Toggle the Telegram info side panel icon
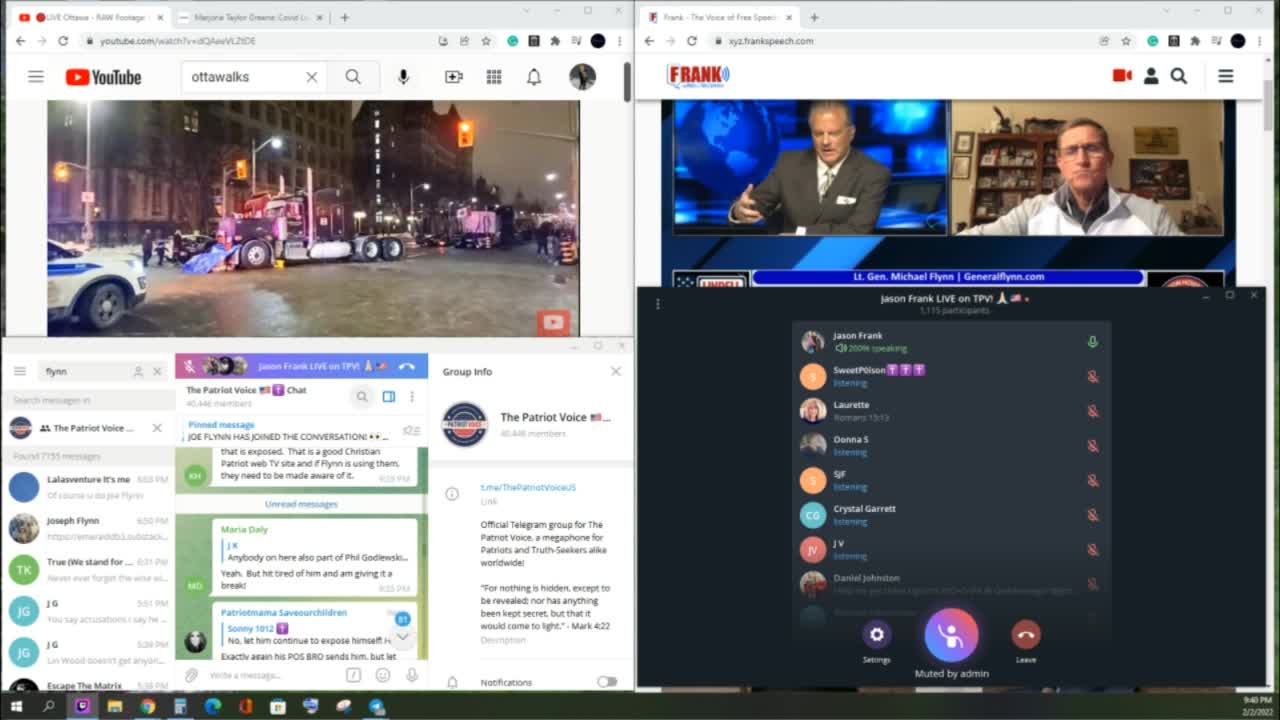The height and width of the screenshot is (720, 1280). click(x=389, y=397)
